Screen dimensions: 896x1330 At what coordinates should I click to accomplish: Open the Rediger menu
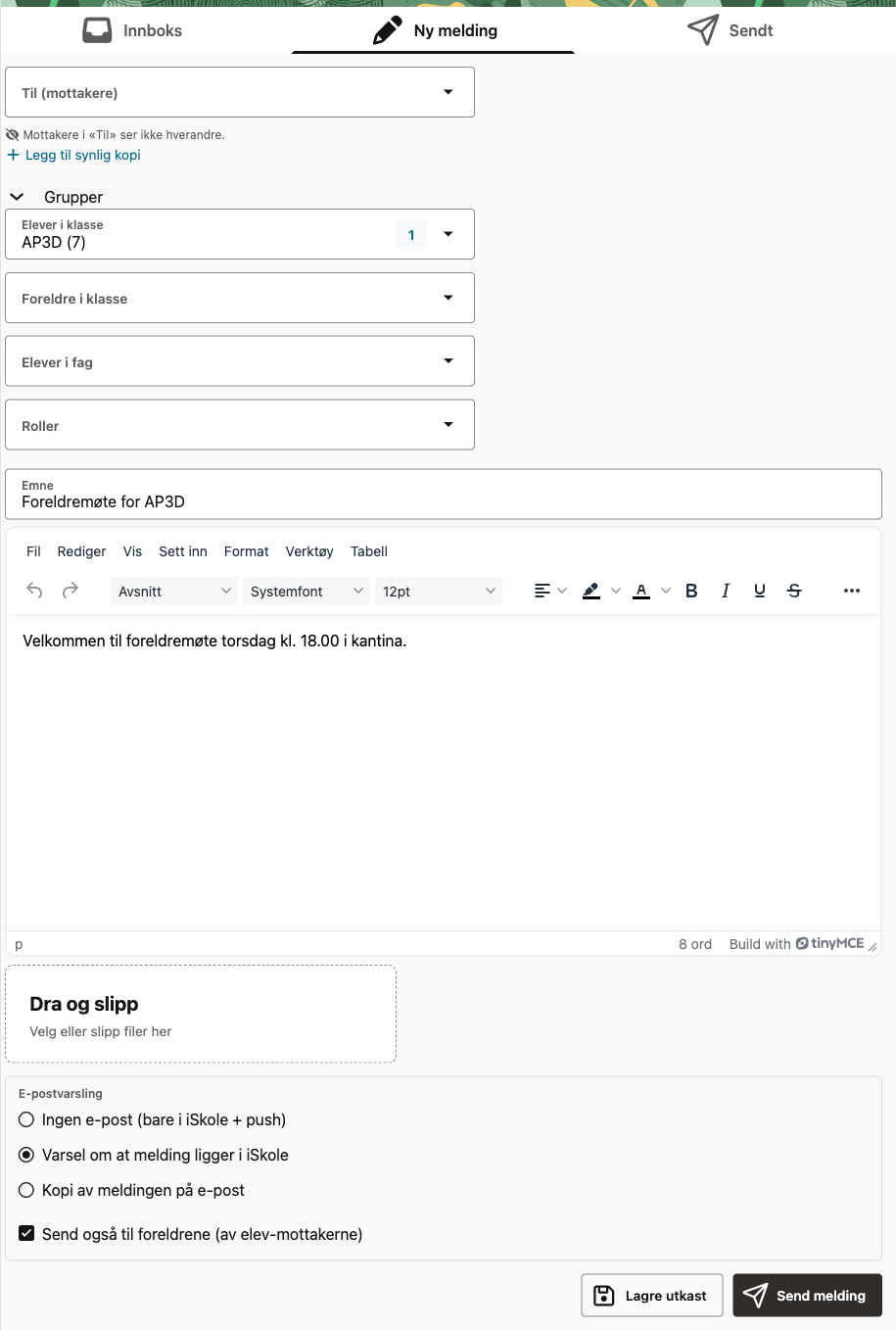(x=81, y=551)
